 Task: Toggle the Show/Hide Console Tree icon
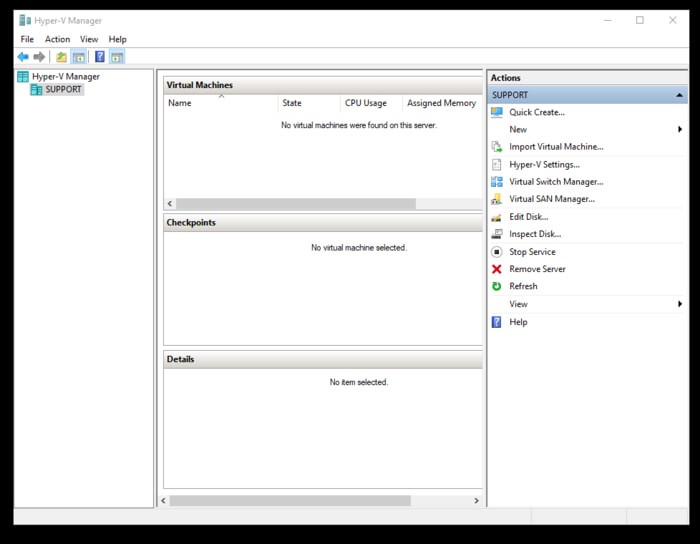click(79, 57)
